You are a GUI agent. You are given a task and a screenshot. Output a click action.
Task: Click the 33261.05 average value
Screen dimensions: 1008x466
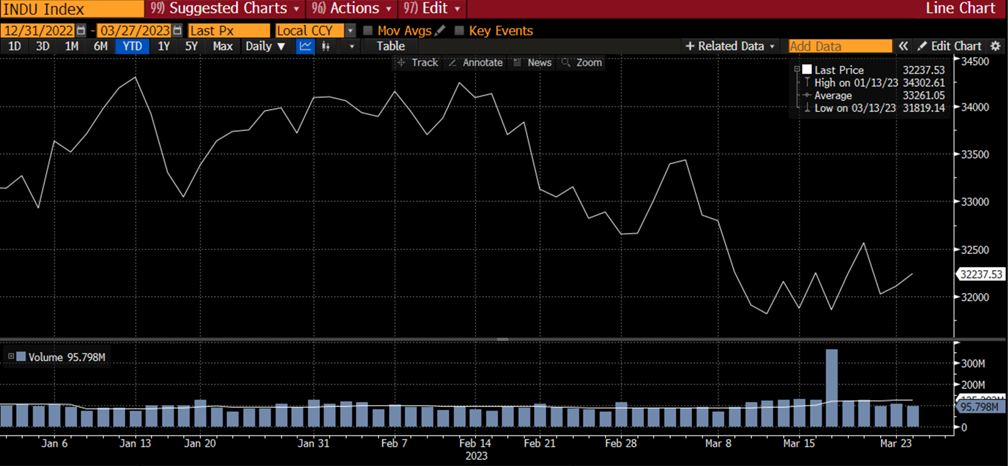coord(926,96)
